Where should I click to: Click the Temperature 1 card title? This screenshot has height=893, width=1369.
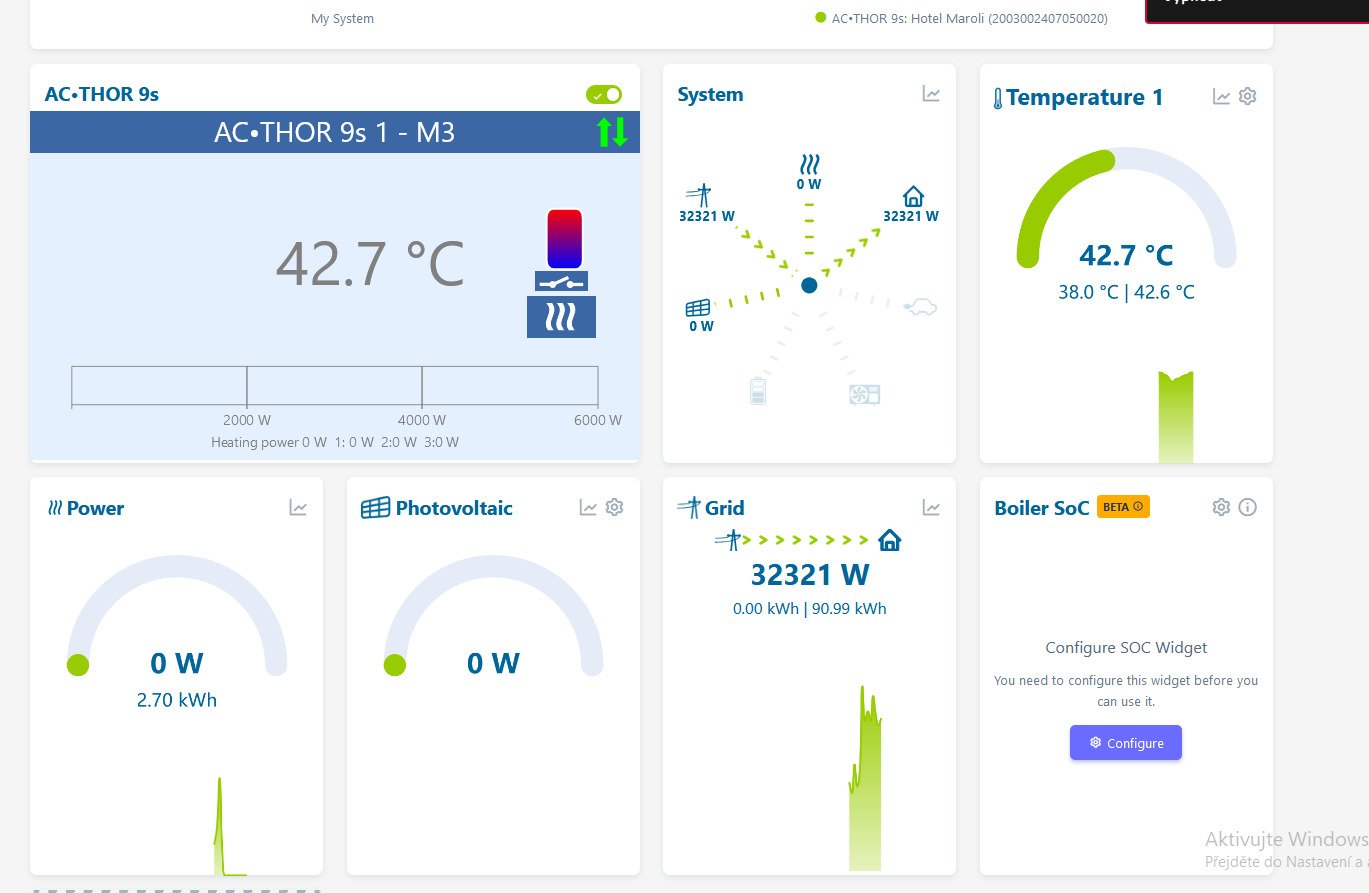1085,97
